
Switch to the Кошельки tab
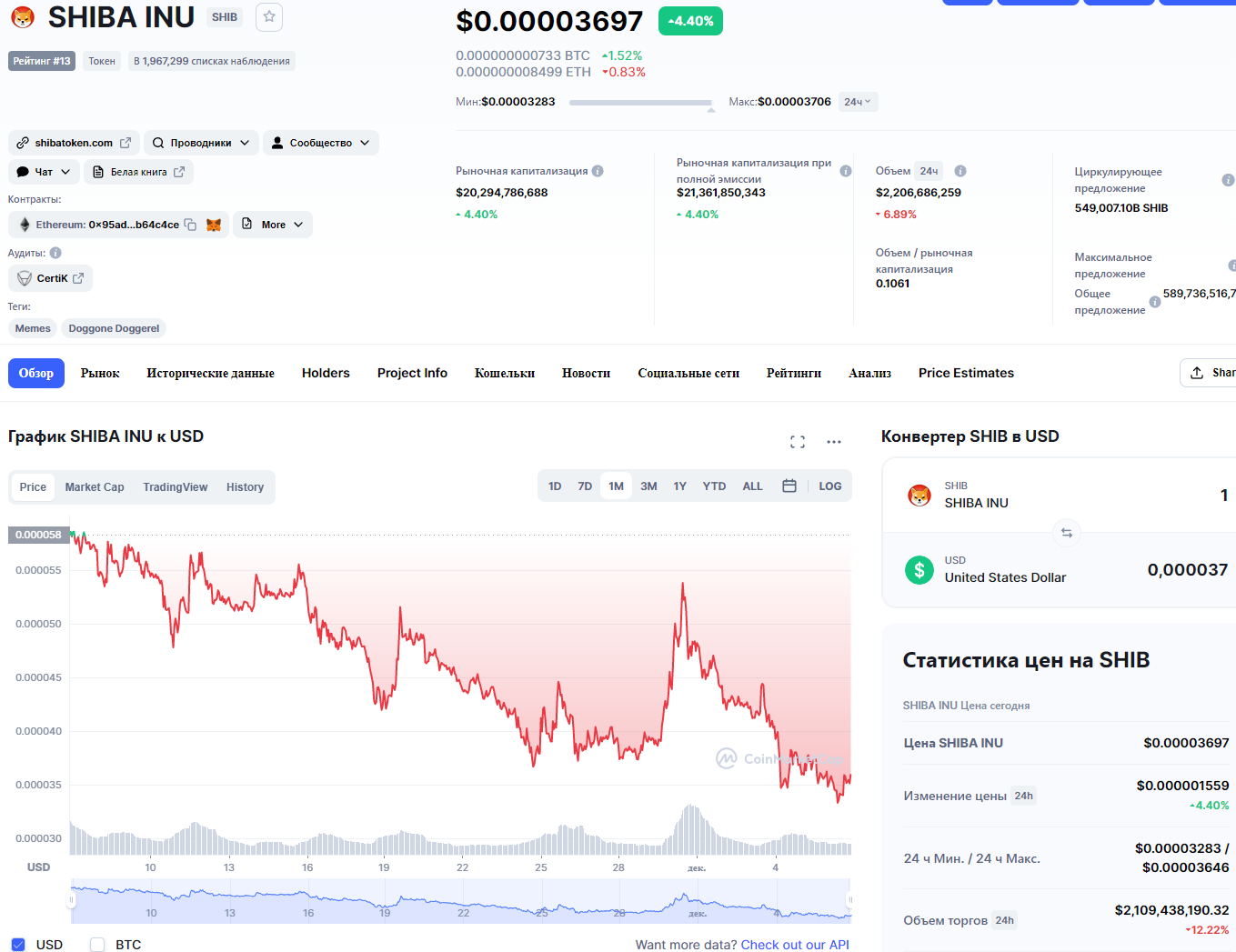point(505,373)
